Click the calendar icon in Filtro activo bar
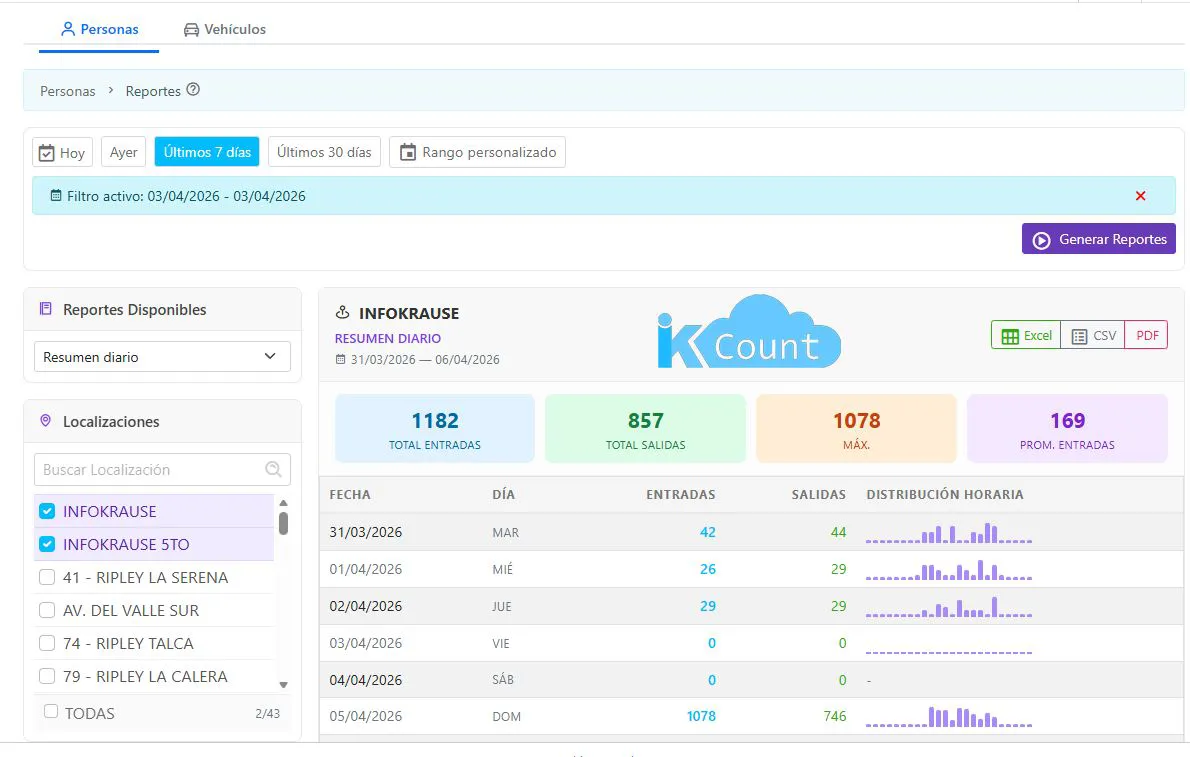The height and width of the screenshot is (757, 1190). pos(56,196)
